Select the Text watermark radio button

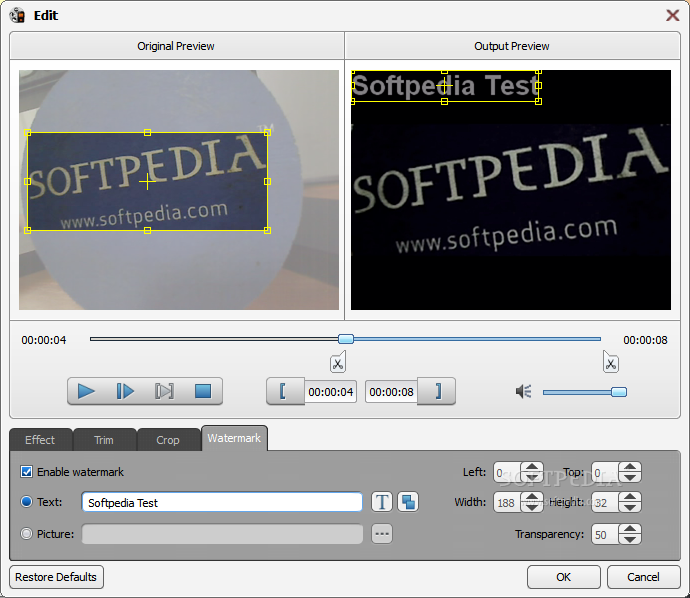point(26,502)
